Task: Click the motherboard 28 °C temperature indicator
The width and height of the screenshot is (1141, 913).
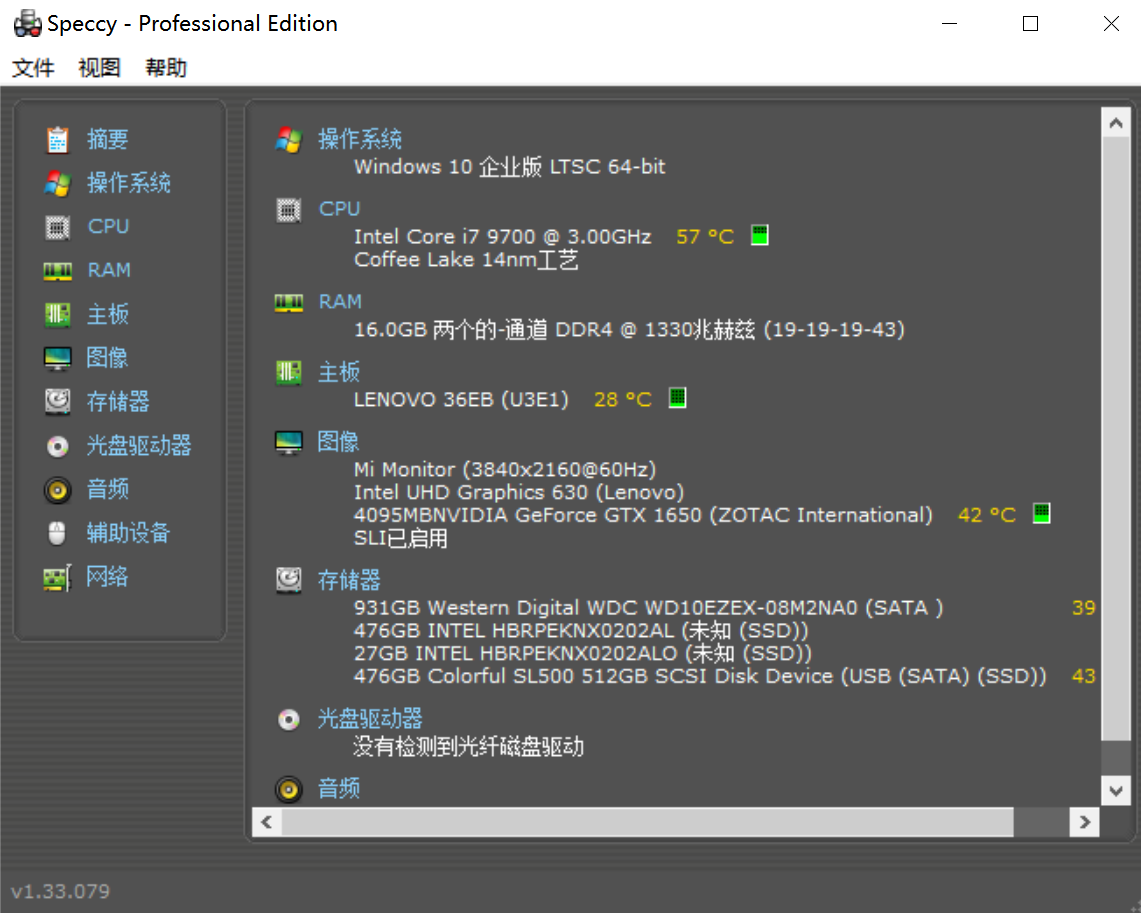Action: point(677,398)
